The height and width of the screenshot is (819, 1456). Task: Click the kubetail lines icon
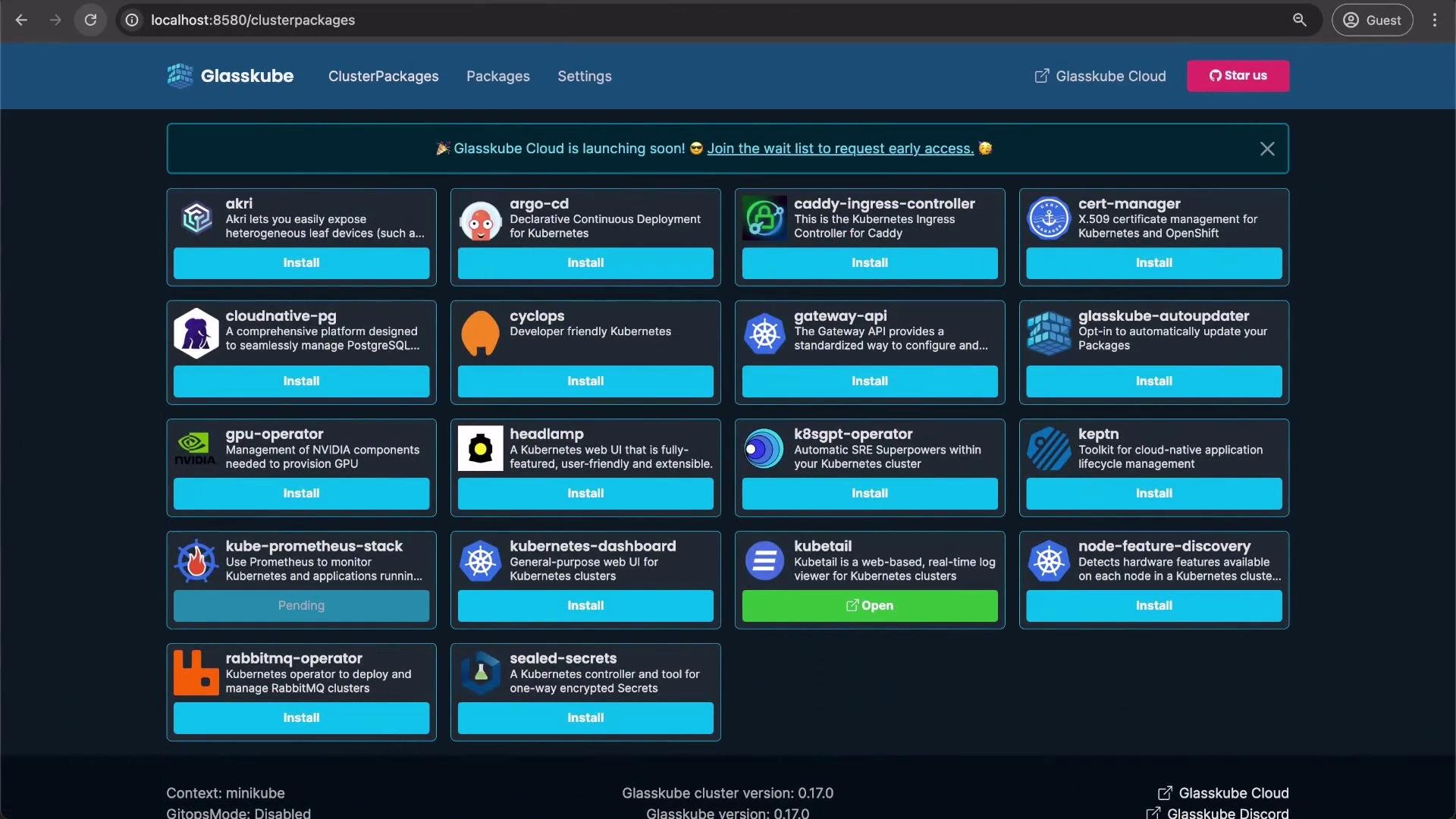(x=764, y=561)
